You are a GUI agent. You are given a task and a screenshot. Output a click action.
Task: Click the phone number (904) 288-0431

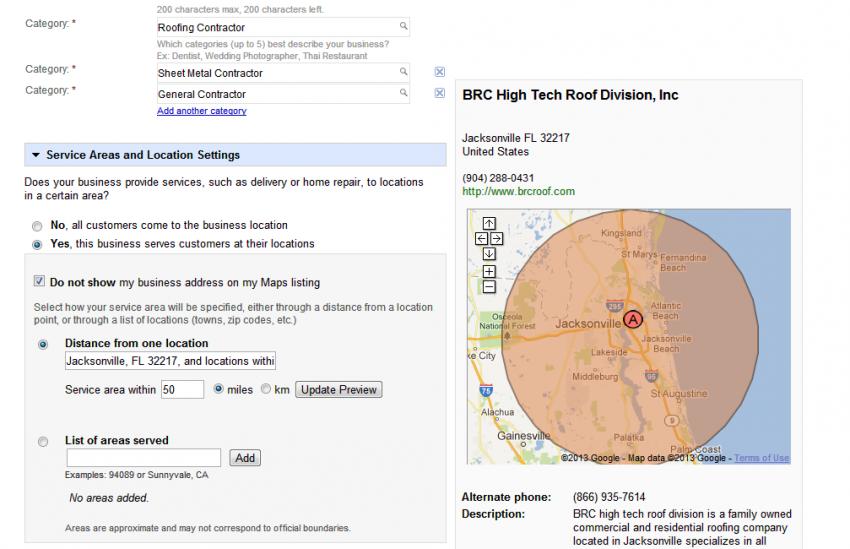click(498, 178)
